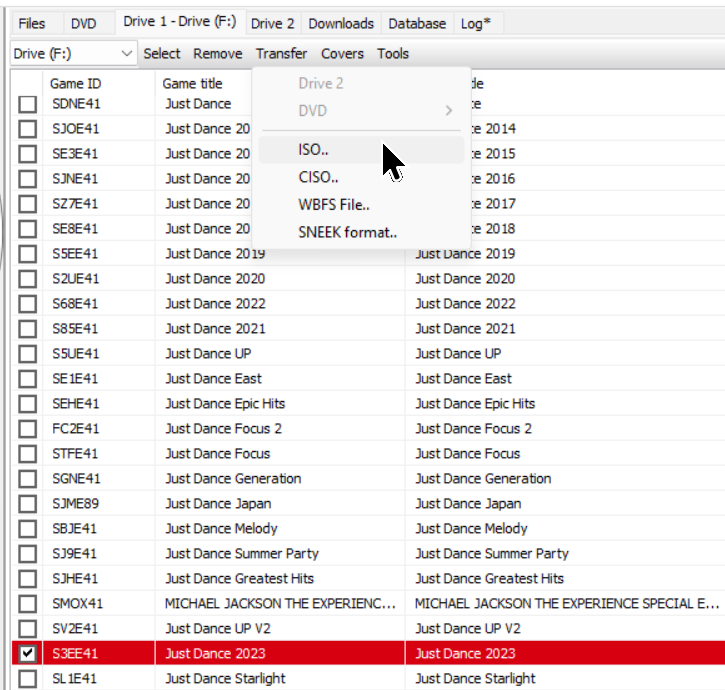Image resolution: width=725 pixels, height=690 pixels.
Task: Select the Just Dance Melody title
Action: click(x=221, y=529)
